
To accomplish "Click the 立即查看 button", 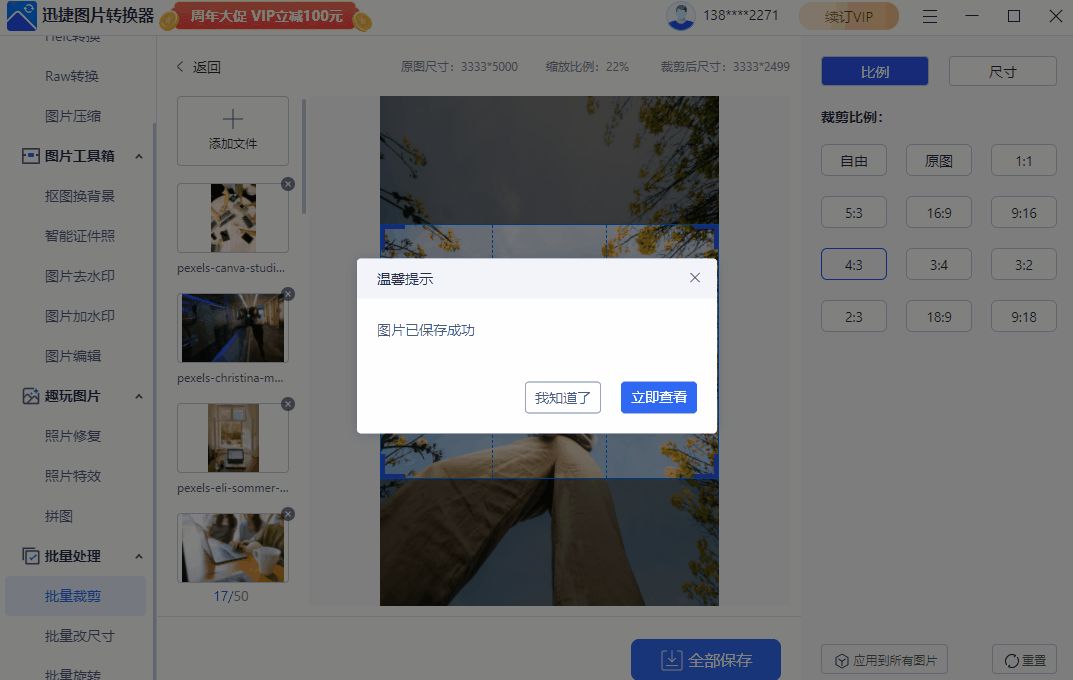I will pos(658,397).
